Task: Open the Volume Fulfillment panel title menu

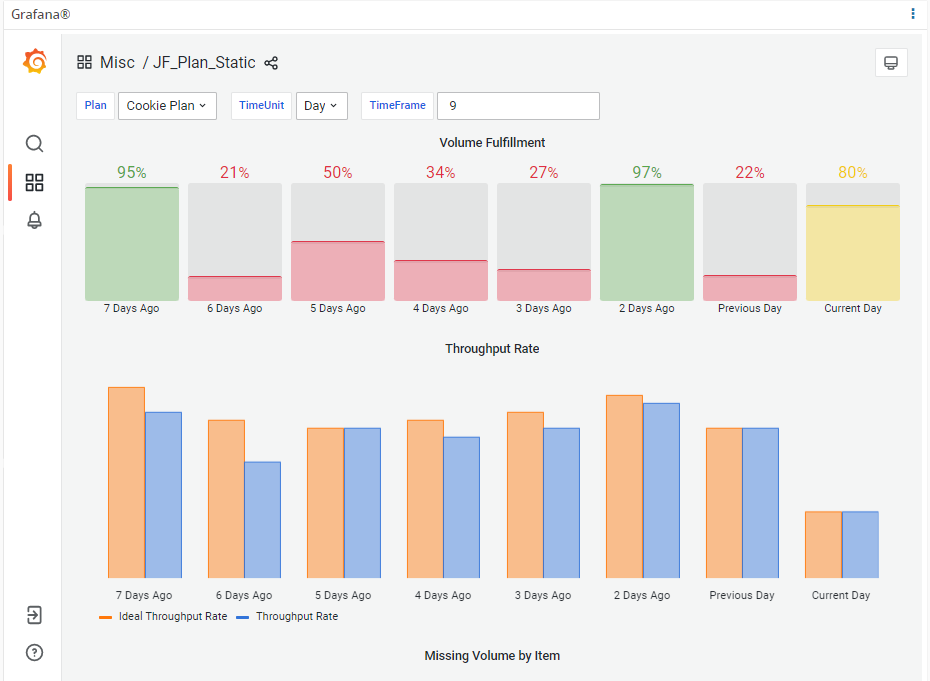Action: click(492, 143)
